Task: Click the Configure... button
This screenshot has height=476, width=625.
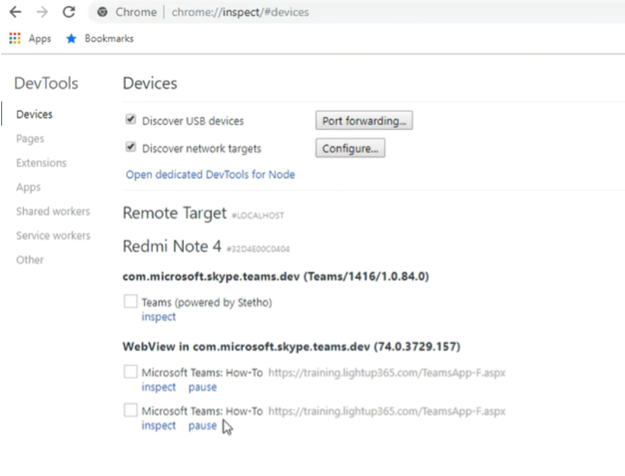Action: [350, 149]
